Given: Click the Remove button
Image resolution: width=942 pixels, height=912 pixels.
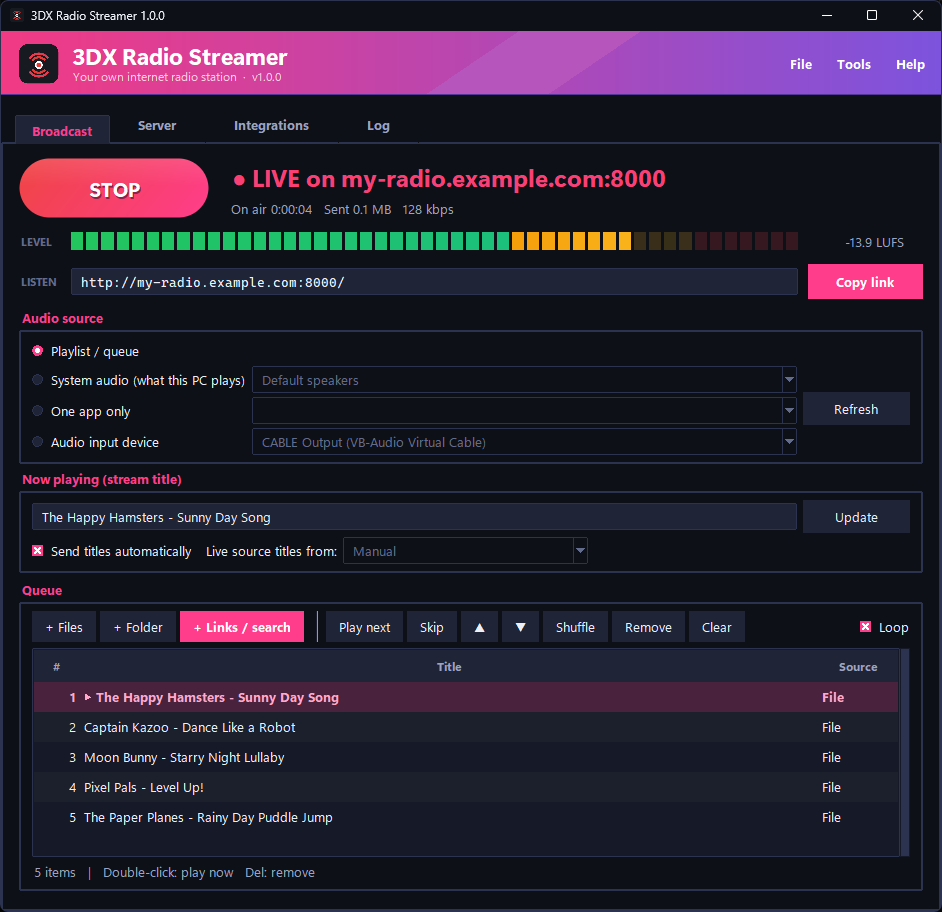Looking at the screenshot, I should click(x=648, y=627).
